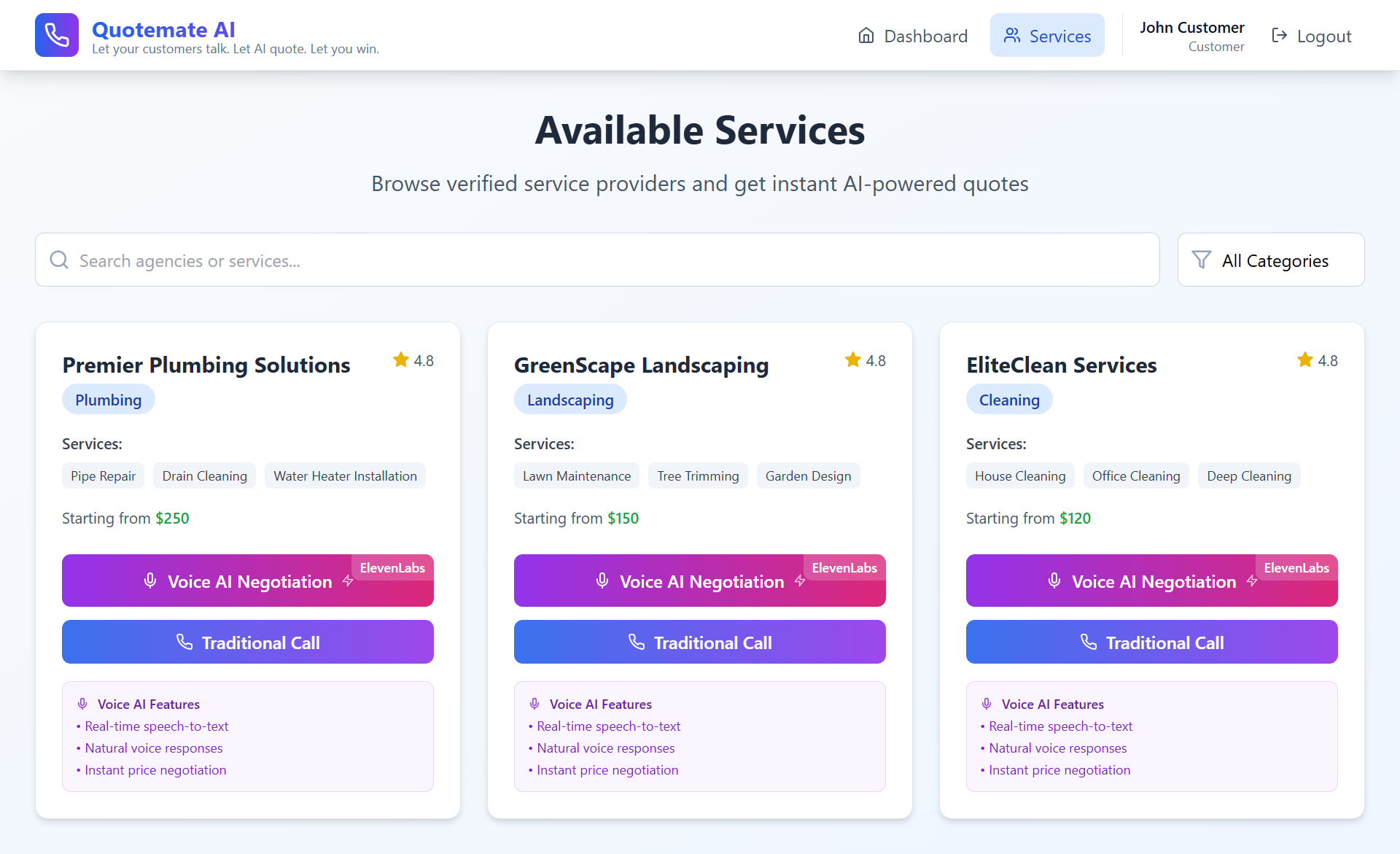This screenshot has height=854, width=1400.
Task: Open the All Categories dropdown
Action: [1270, 260]
